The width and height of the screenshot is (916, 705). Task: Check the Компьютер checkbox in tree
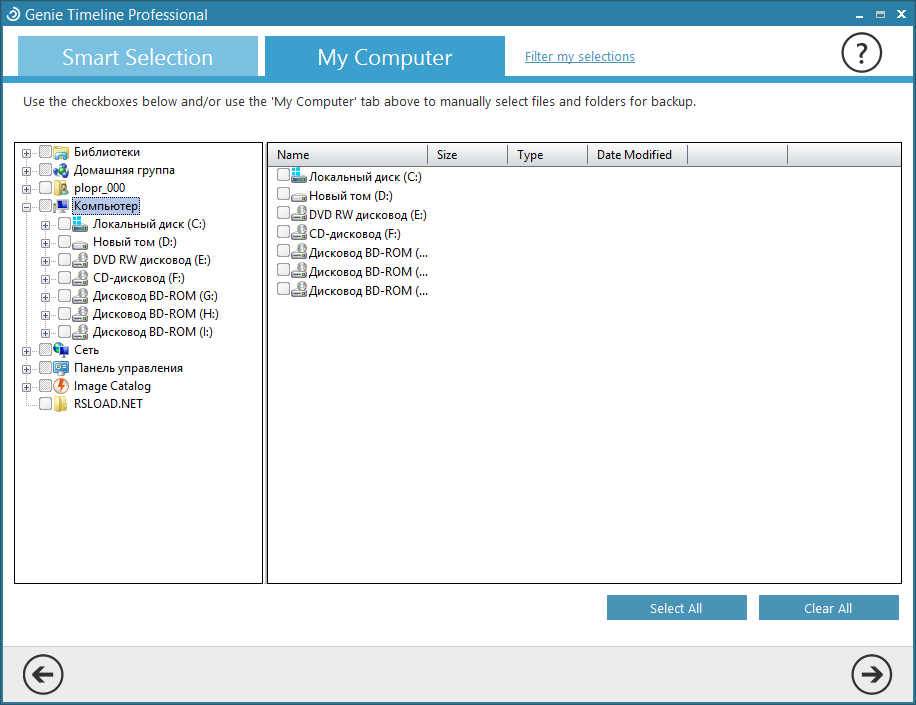(x=46, y=206)
